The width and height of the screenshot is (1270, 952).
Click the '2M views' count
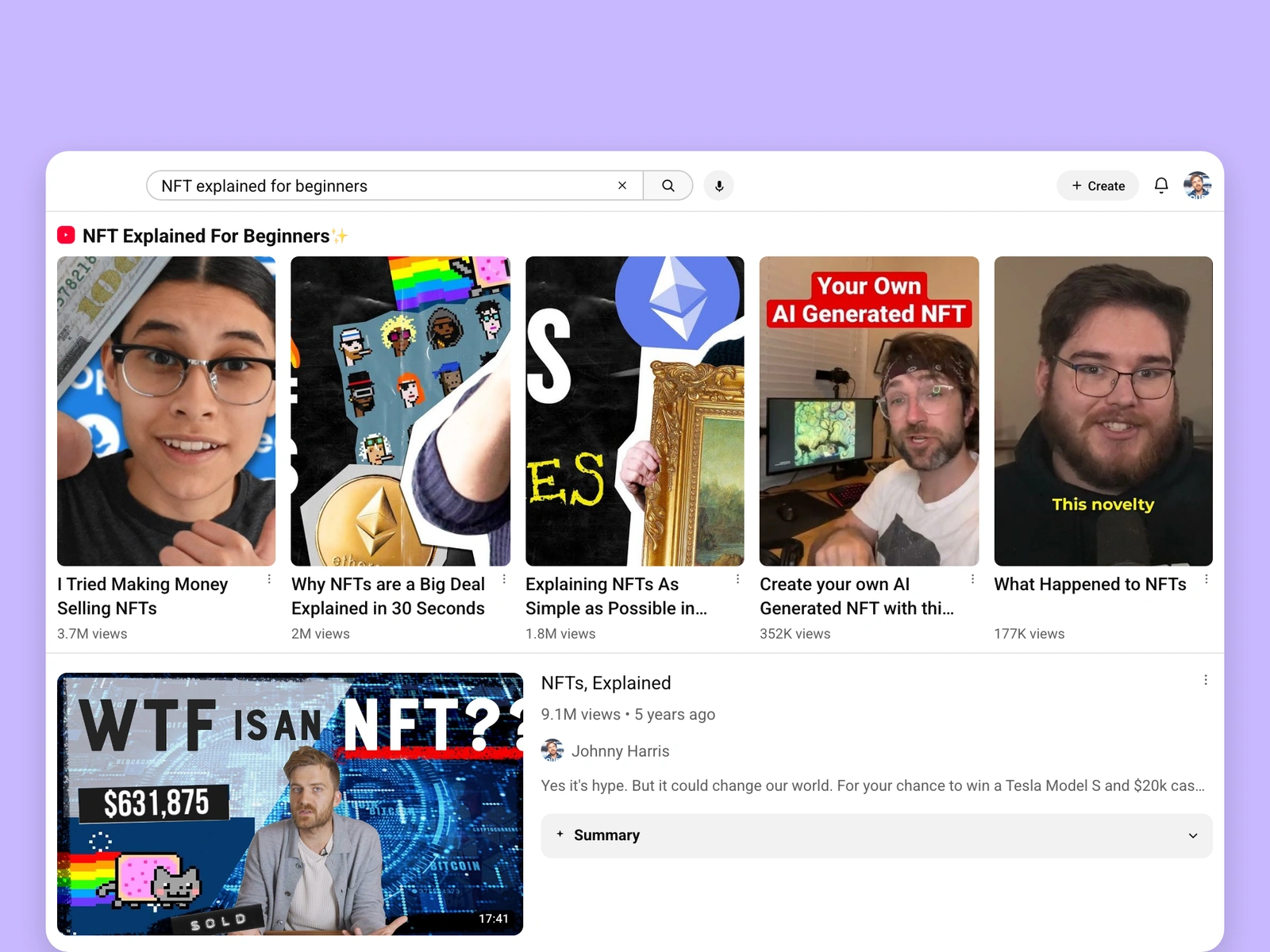pyautogui.click(x=321, y=634)
